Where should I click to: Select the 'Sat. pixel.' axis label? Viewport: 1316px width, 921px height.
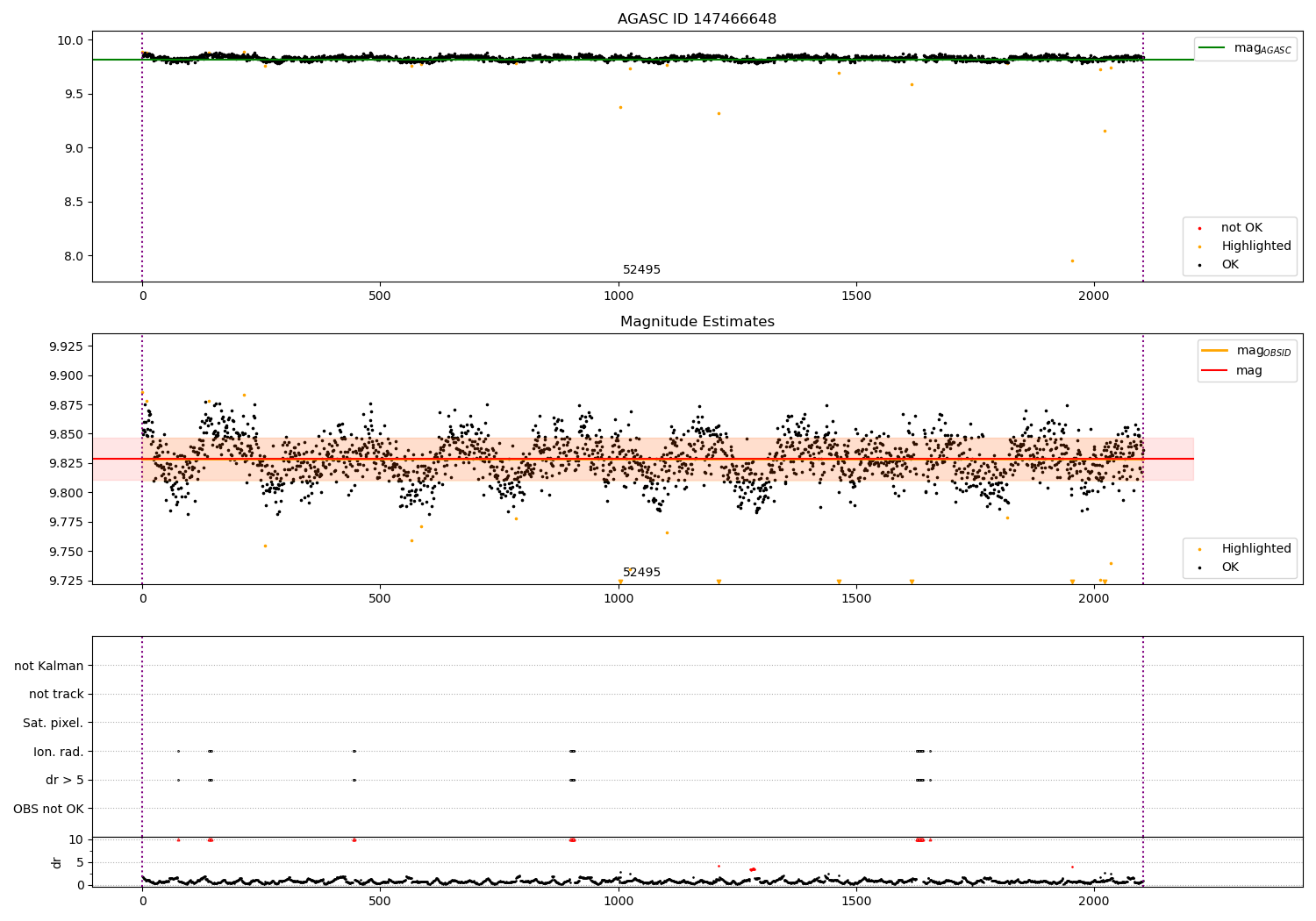pos(54,724)
